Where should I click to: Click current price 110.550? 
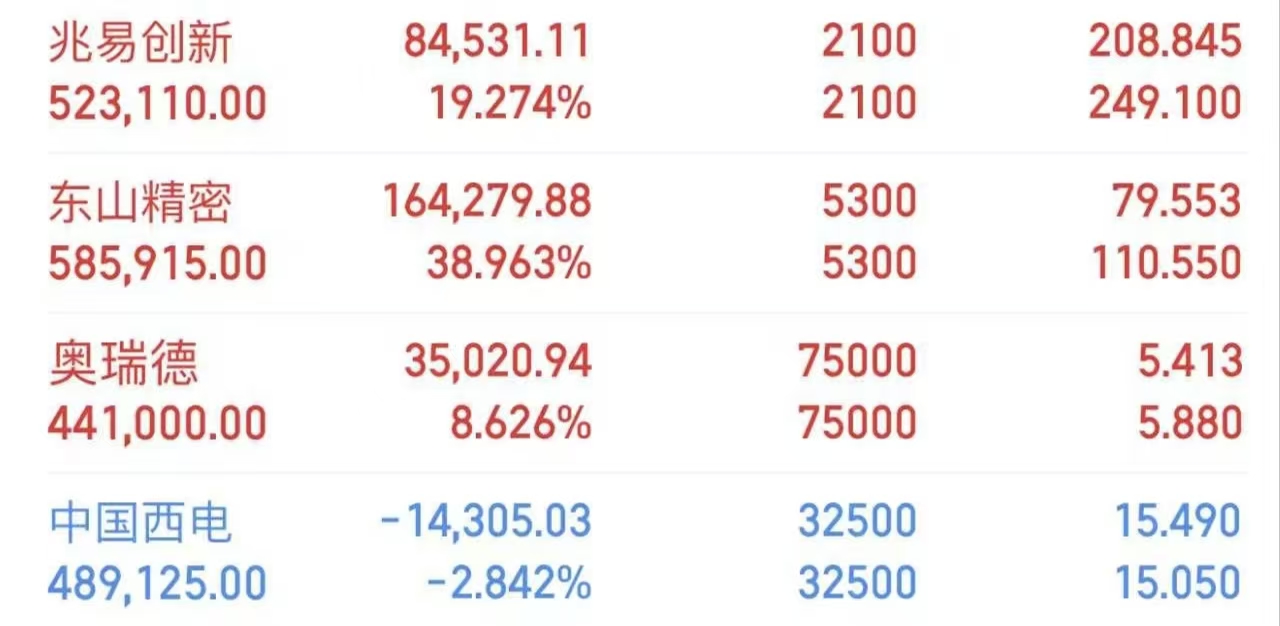1165,264
